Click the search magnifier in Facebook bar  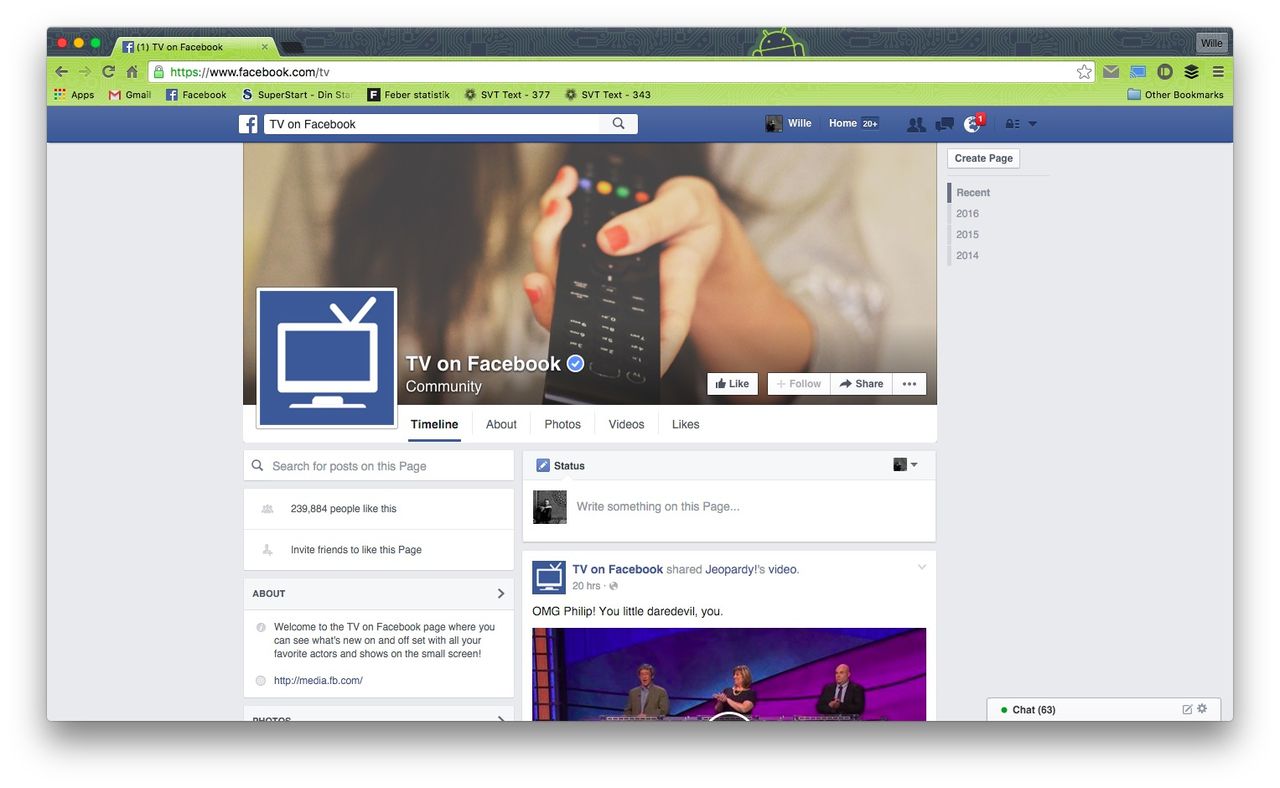coord(618,124)
